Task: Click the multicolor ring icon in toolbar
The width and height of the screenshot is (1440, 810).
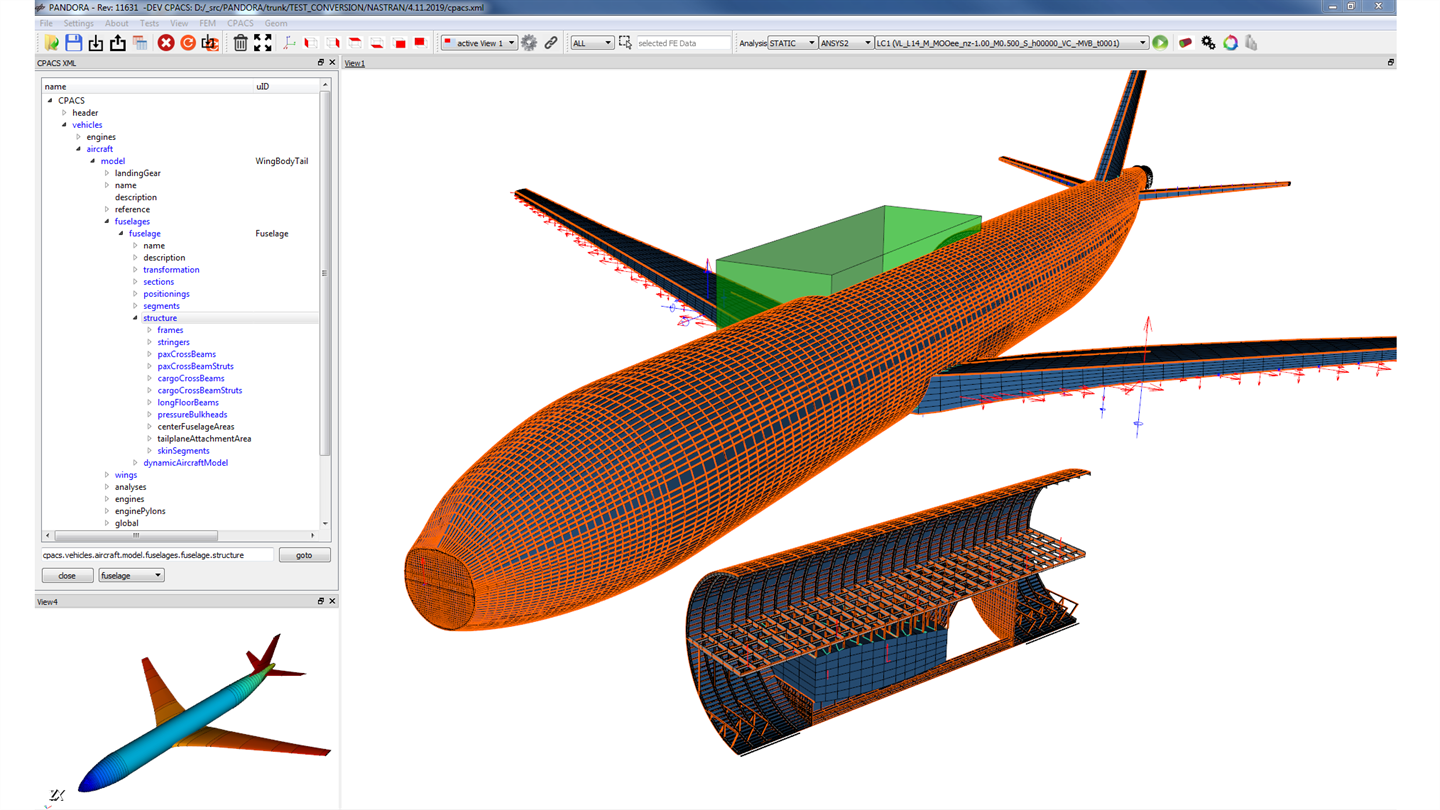Action: (1230, 43)
